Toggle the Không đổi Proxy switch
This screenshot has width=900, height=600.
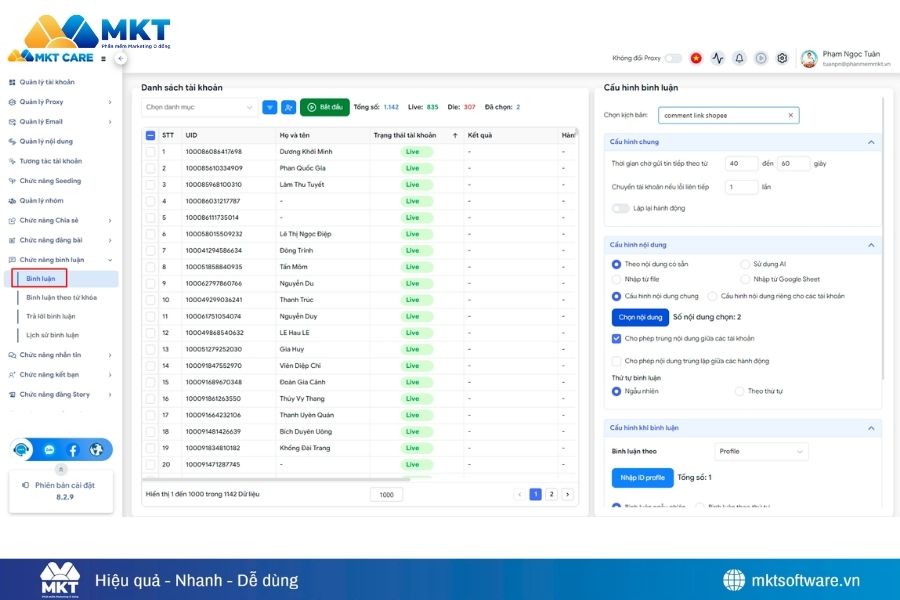click(x=673, y=58)
